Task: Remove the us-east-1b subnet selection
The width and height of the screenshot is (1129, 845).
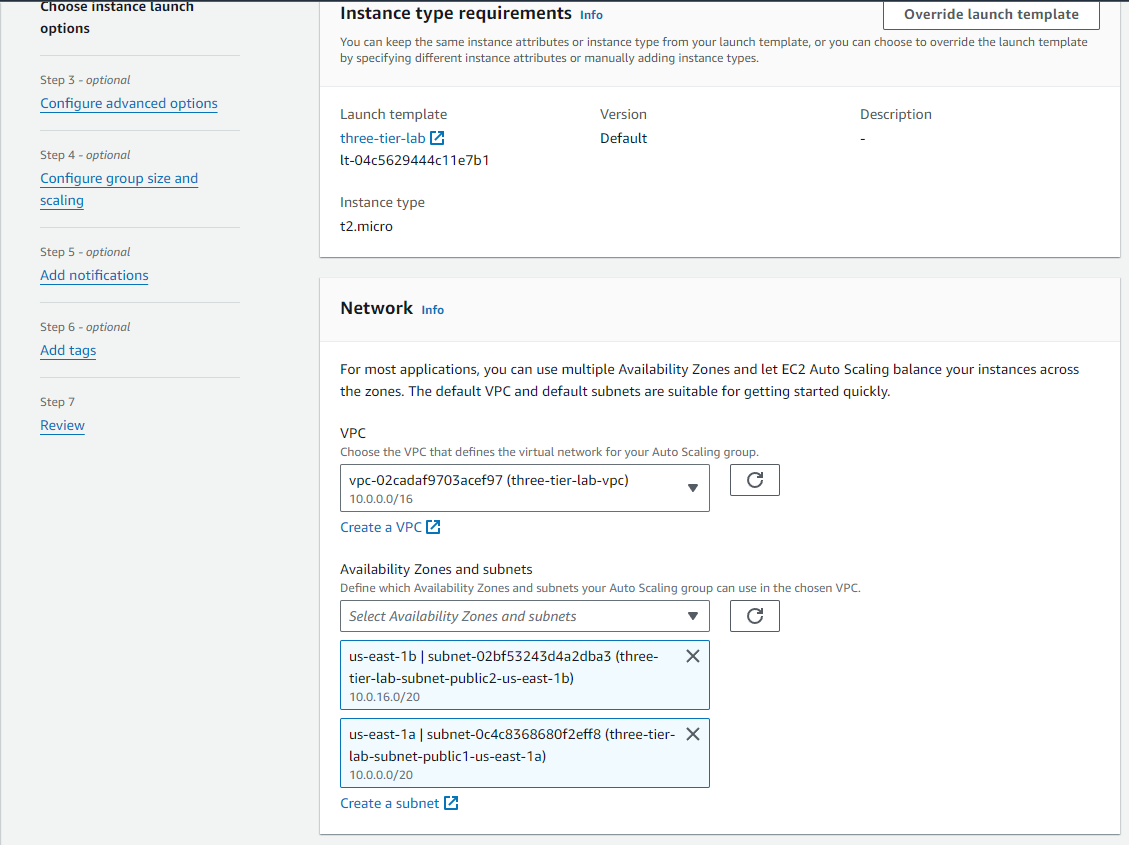Action: tap(692, 656)
